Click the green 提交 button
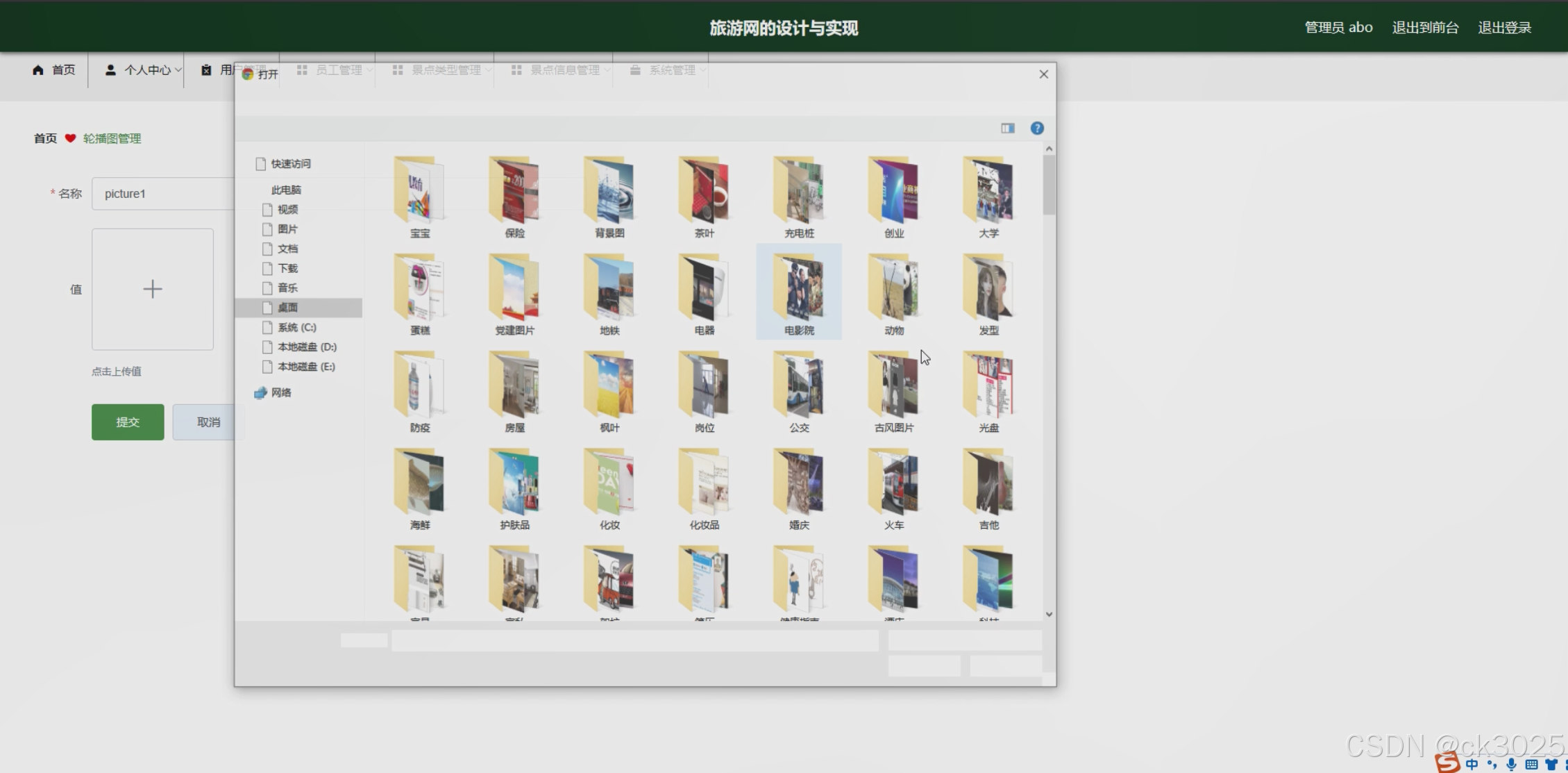Image resolution: width=1568 pixels, height=773 pixels. pyautogui.click(x=128, y=422)
